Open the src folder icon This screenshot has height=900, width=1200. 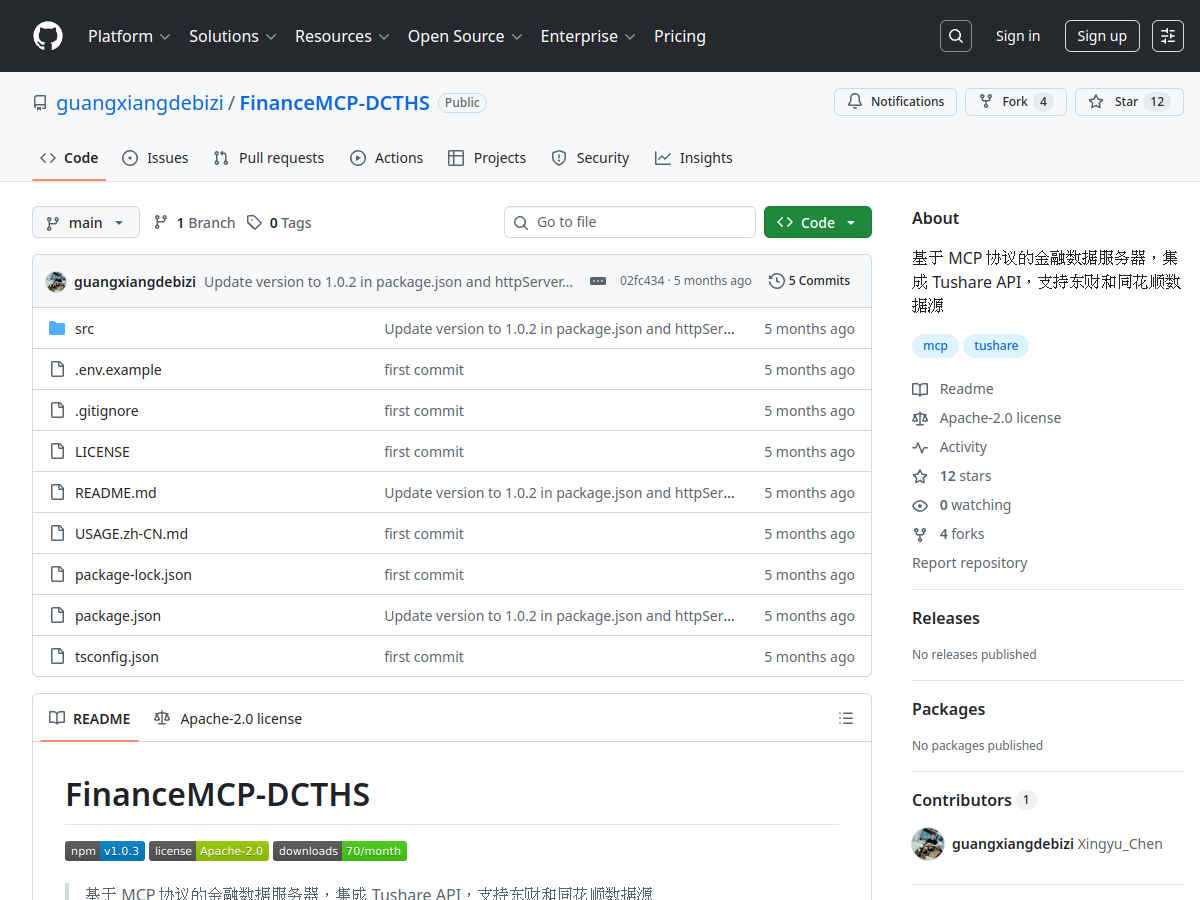coord(57,328)
